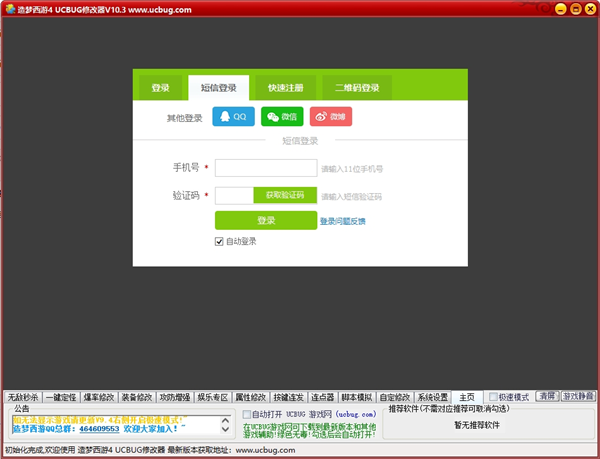Screen dimensions: 600x459
Task: Switch to the 登录 login tab
Action: pos(160,88)
